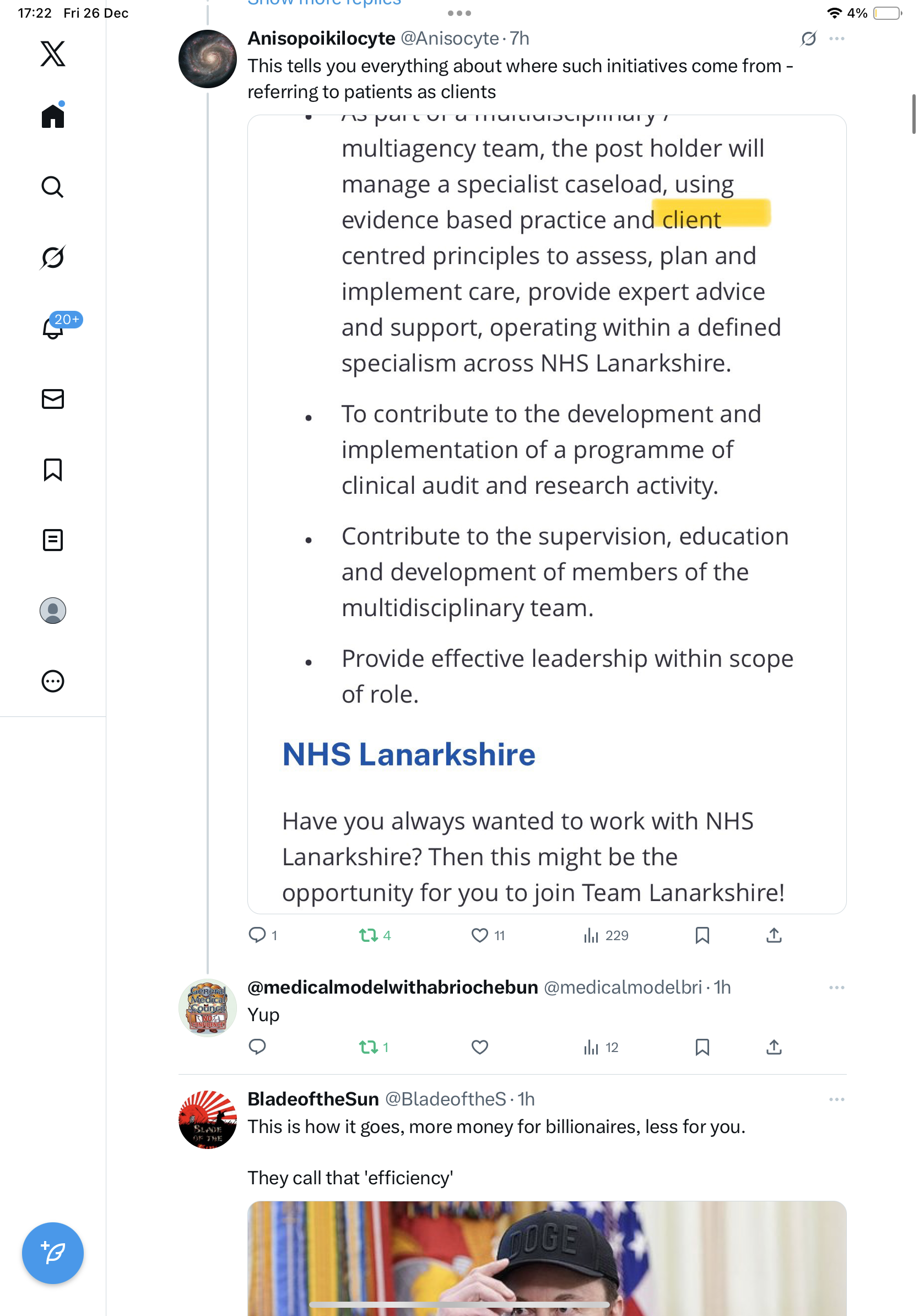Click the page scrollbar on right edge

[x=913, y=115]
